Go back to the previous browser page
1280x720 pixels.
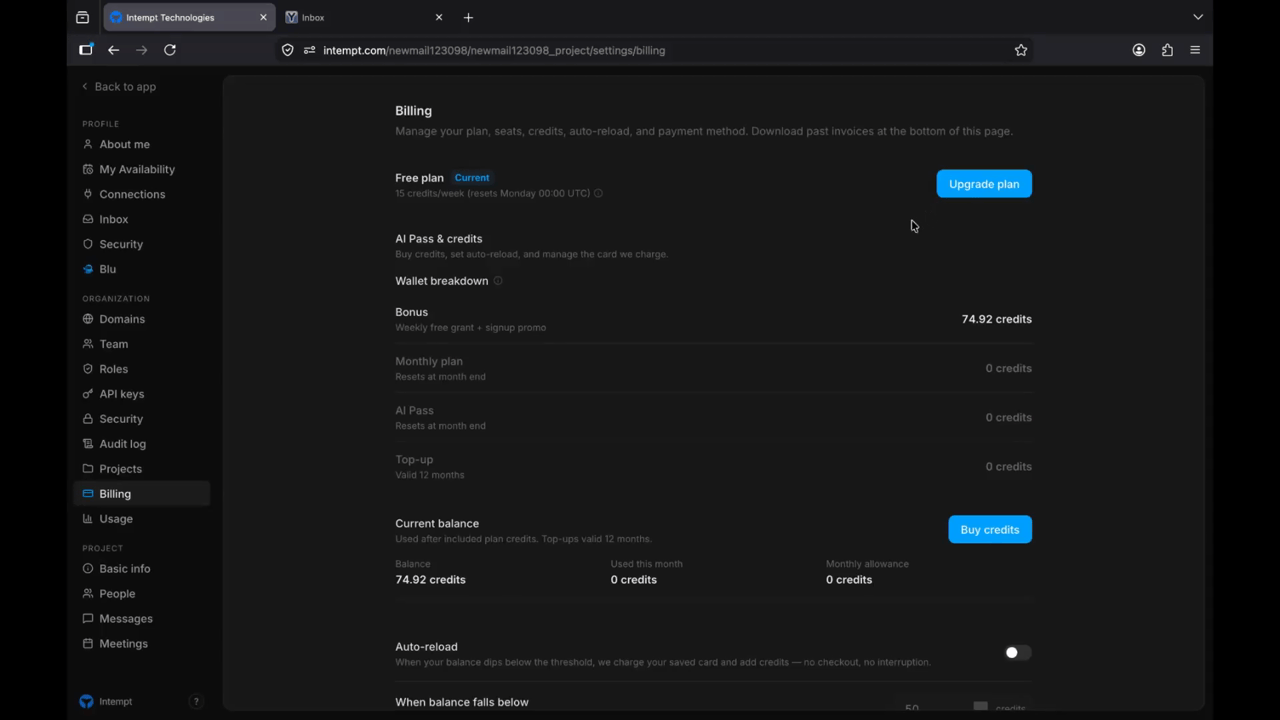114,50
